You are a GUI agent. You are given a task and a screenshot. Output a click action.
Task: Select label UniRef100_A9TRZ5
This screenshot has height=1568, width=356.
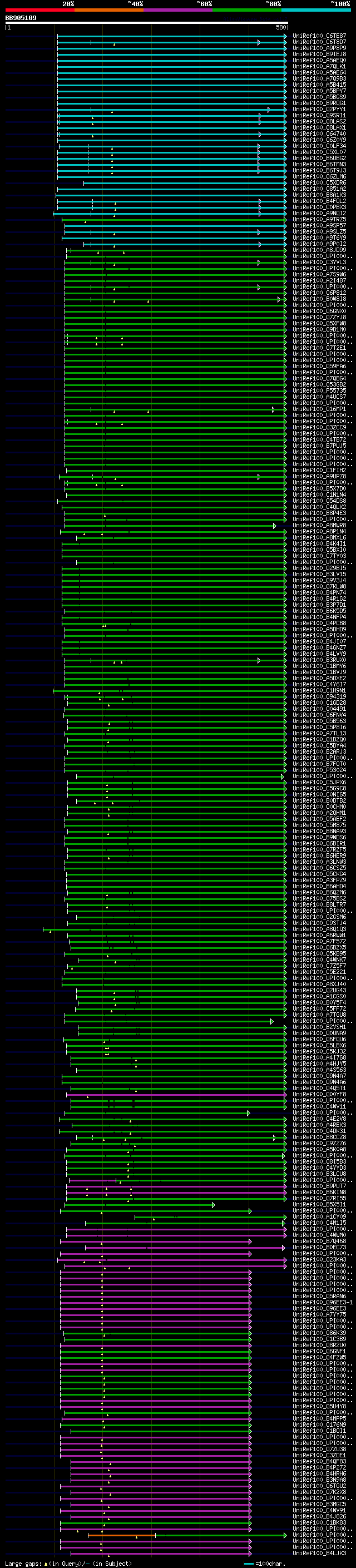point(319,219)
